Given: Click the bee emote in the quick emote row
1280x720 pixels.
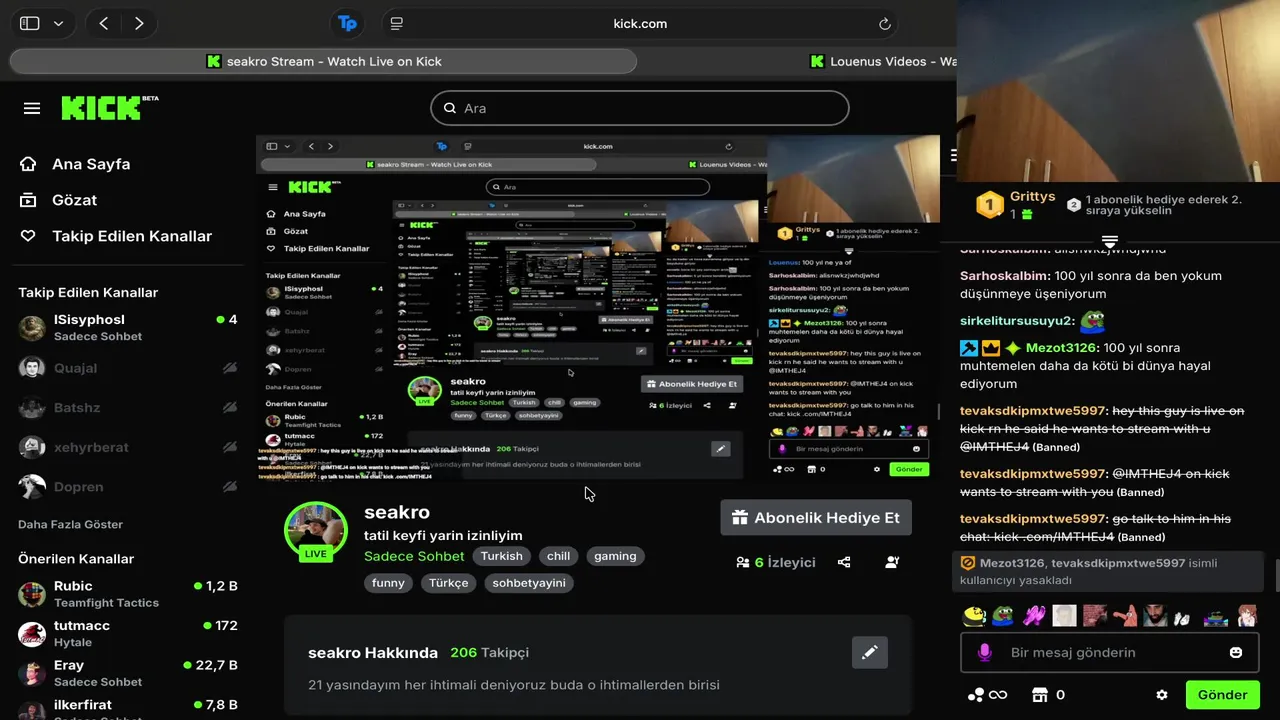Looking at the screenshot, I should coord(974,616).
